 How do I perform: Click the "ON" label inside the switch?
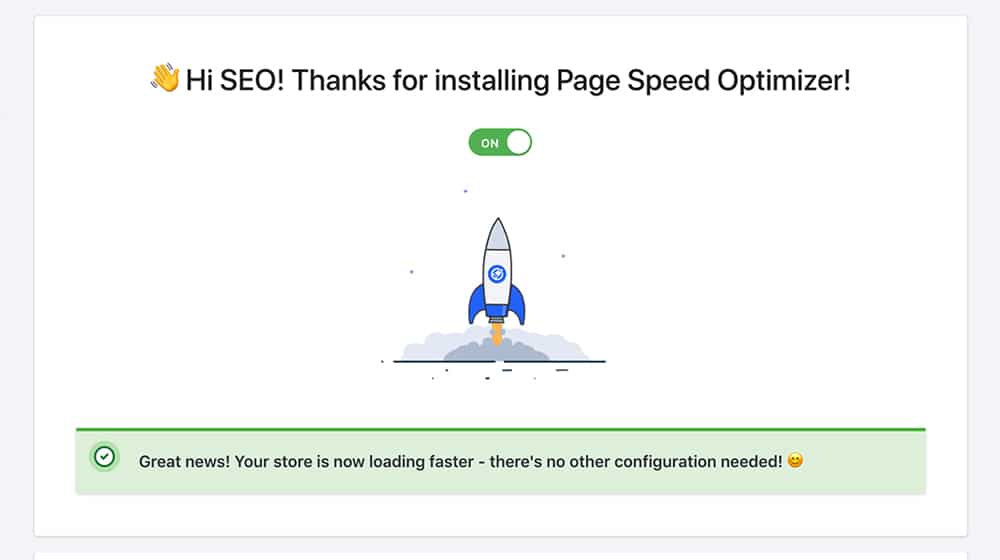tap(489, 144)
